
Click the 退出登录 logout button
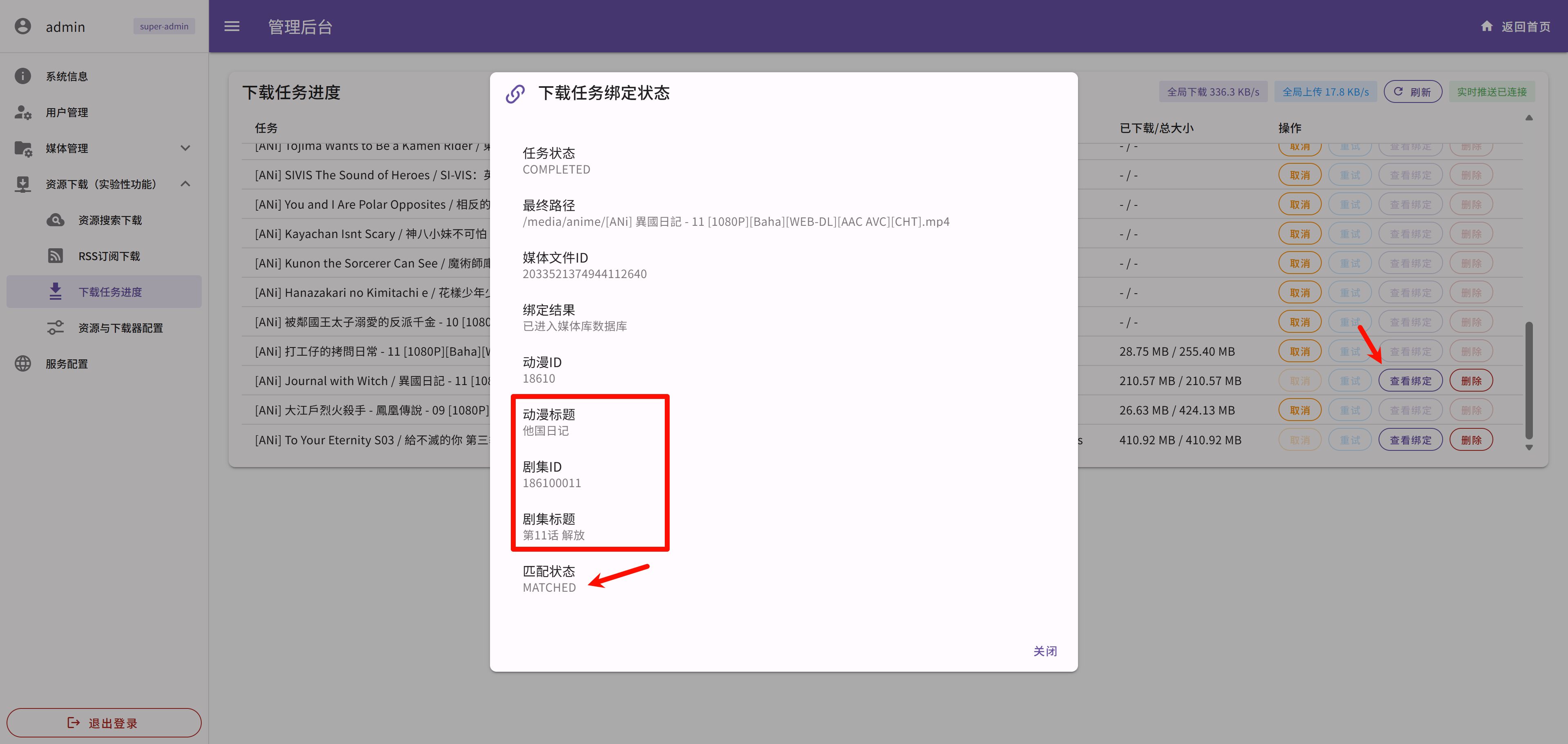click(x=103, y=723)
